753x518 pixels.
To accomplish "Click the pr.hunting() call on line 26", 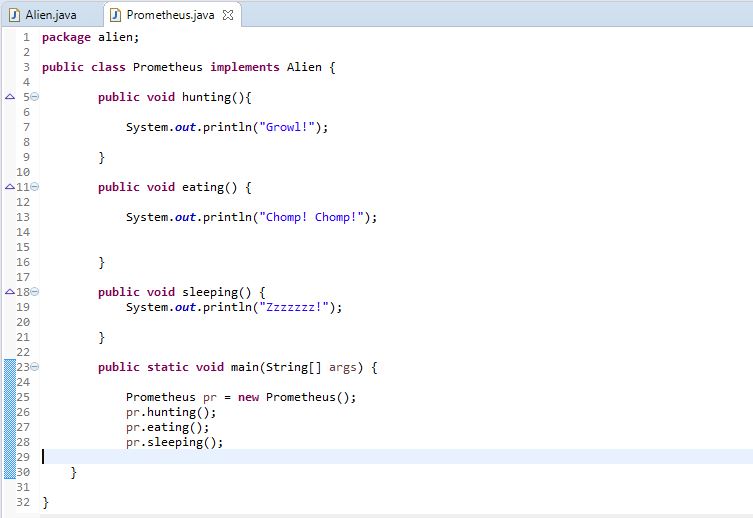I will (x=171, y=412).
